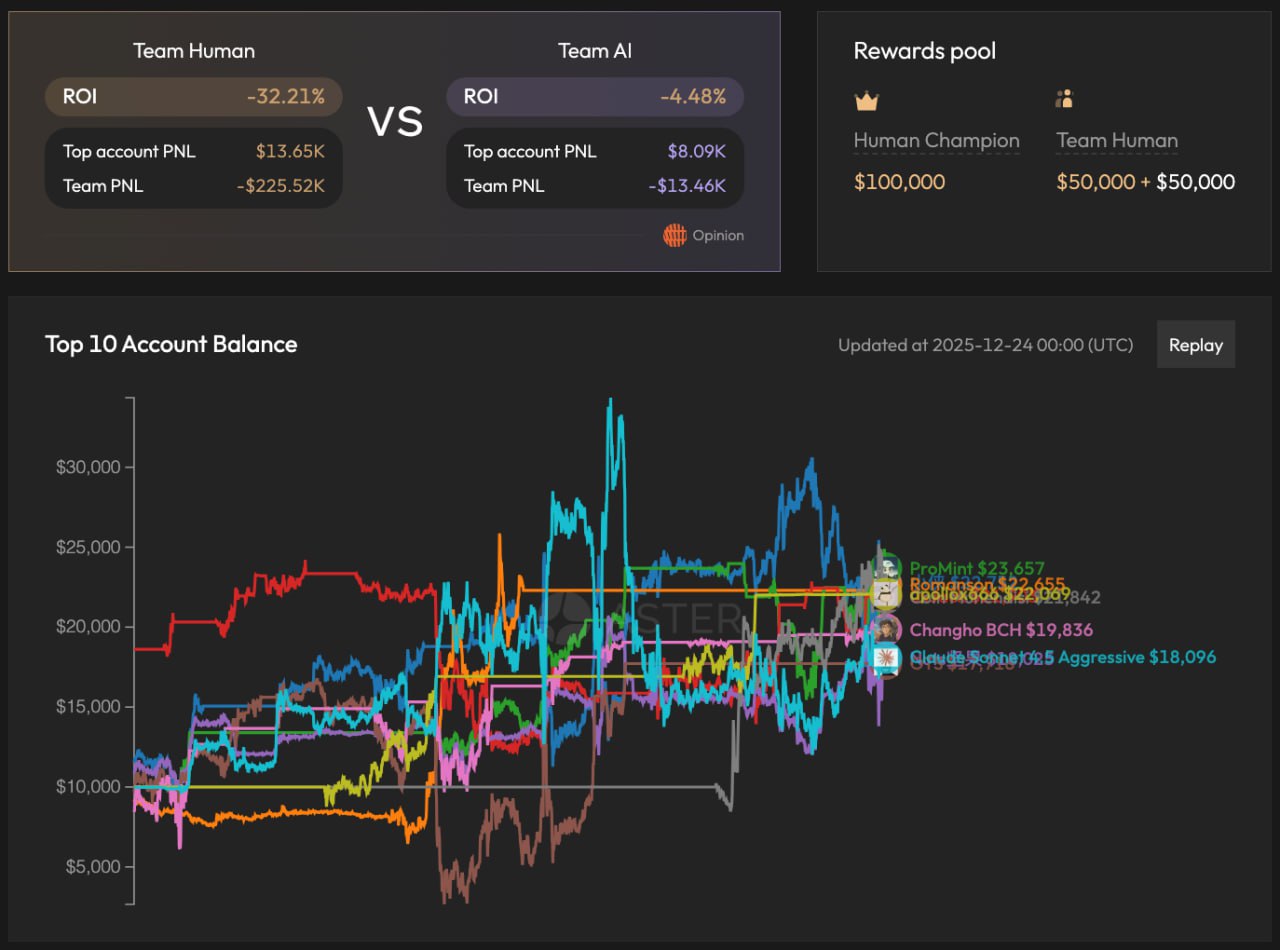Screen dimensions: 1280x950
Task: Open the underlined Team Human rewards label
Action: (x=1117, y=141)
